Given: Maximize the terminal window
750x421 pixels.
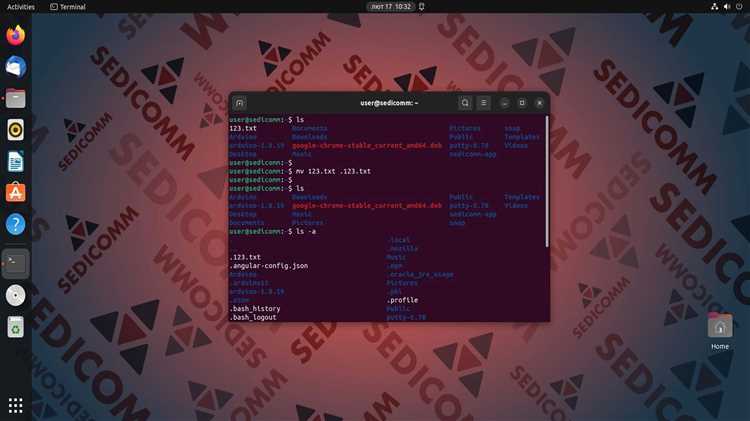Looking at the screenshot, I should click(x=522, y=103).
